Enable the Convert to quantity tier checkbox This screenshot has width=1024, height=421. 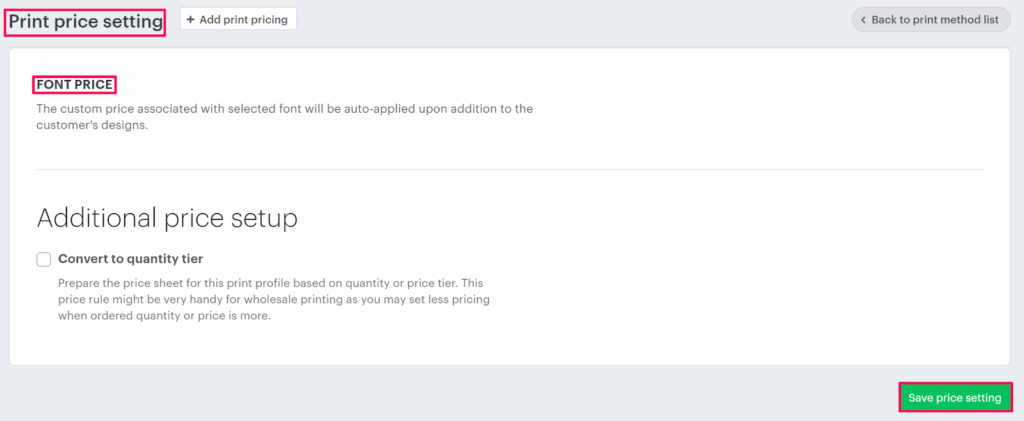(44, 259)
